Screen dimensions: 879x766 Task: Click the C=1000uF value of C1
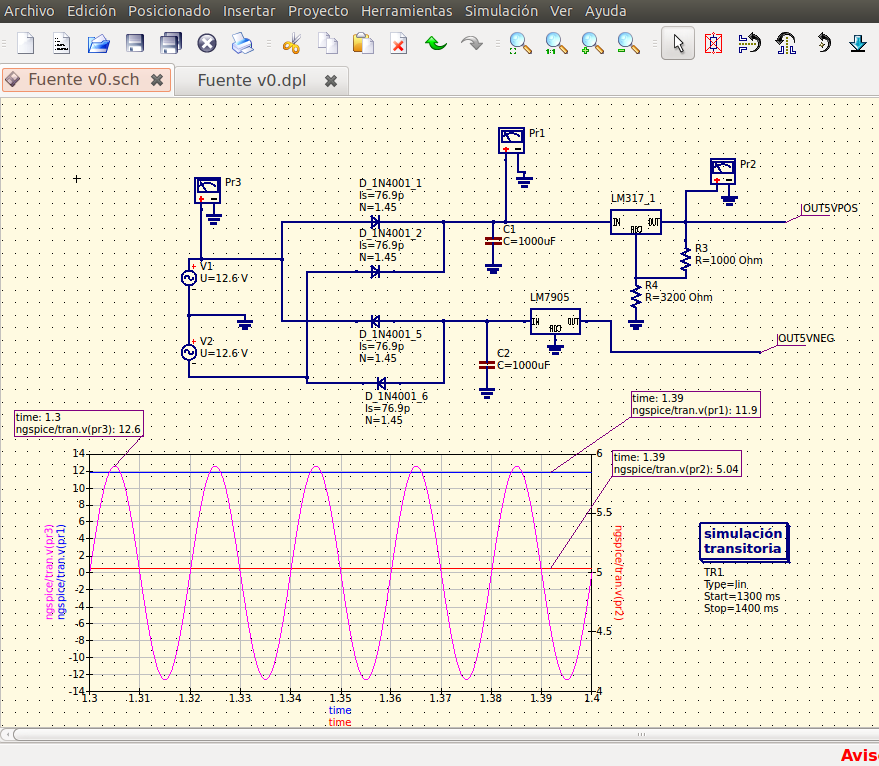pyautogui.click(x=529, y=241)
